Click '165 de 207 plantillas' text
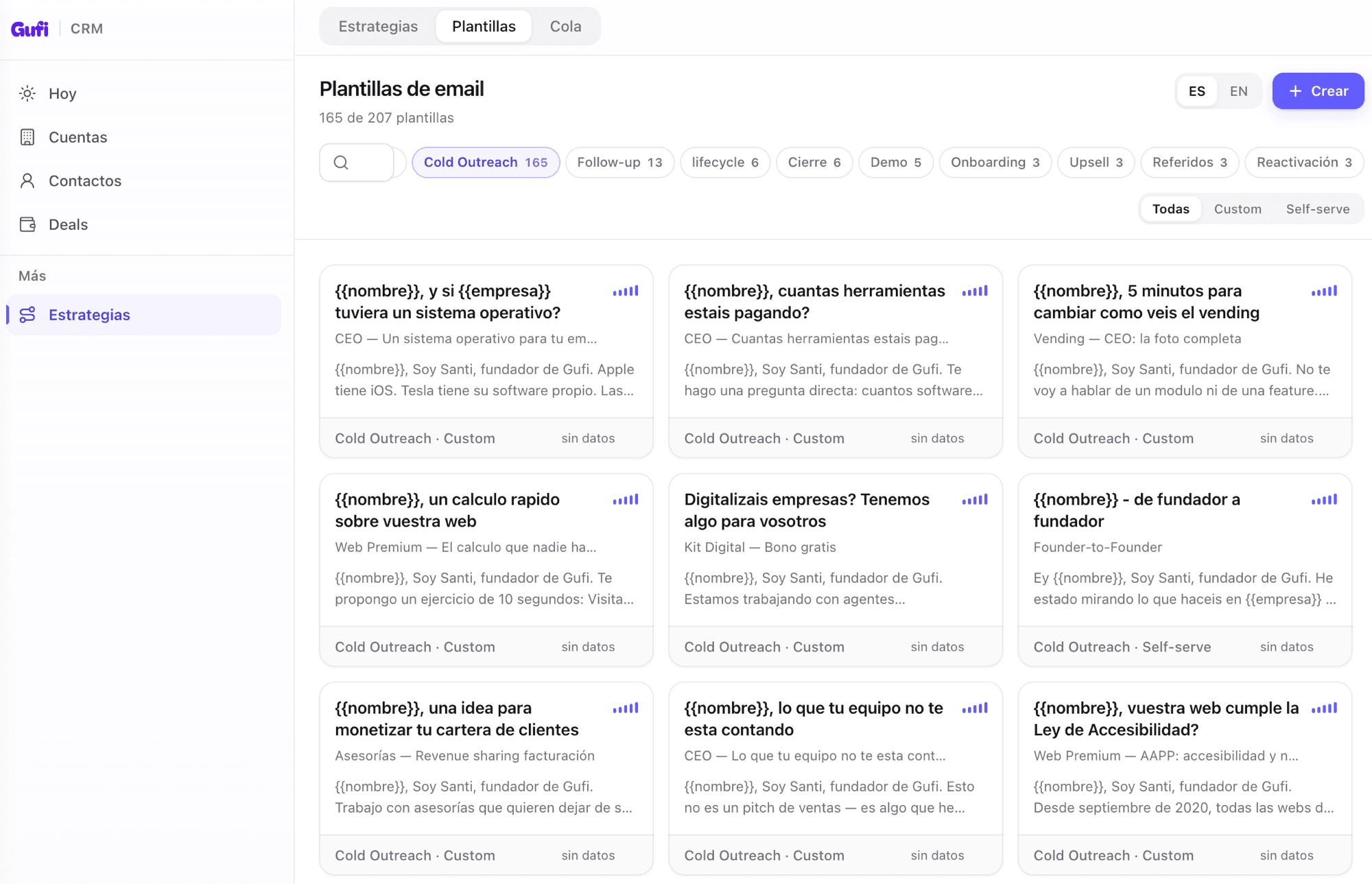Viewport: 1372px width, 884px height. point(386,118)
